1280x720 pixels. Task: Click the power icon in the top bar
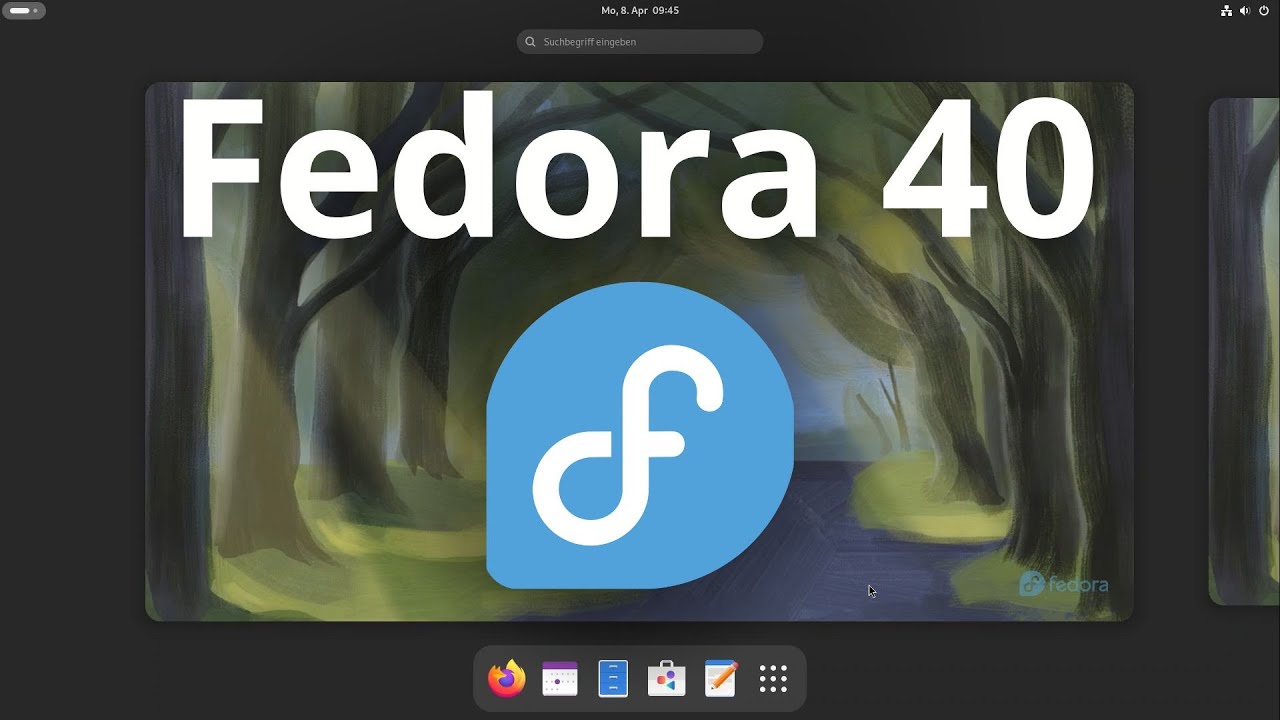pos(1263,11)
